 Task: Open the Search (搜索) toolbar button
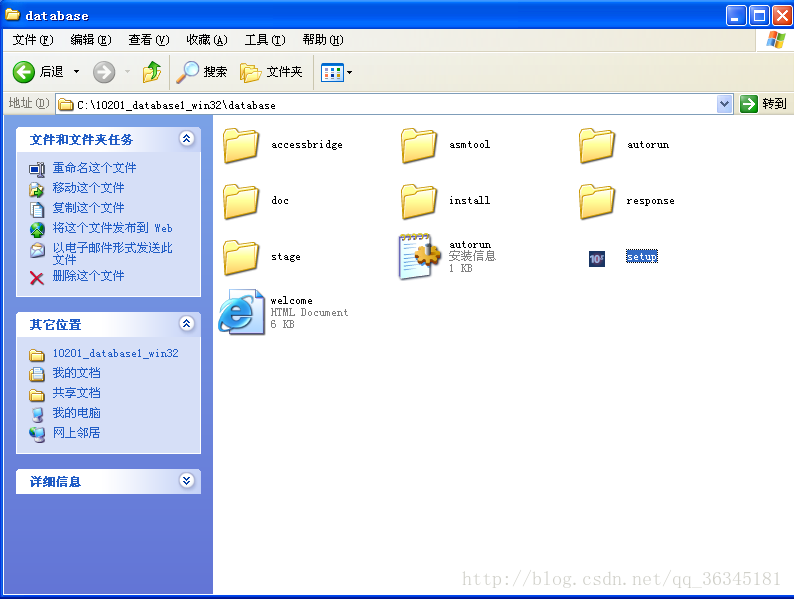click(202, 72)
